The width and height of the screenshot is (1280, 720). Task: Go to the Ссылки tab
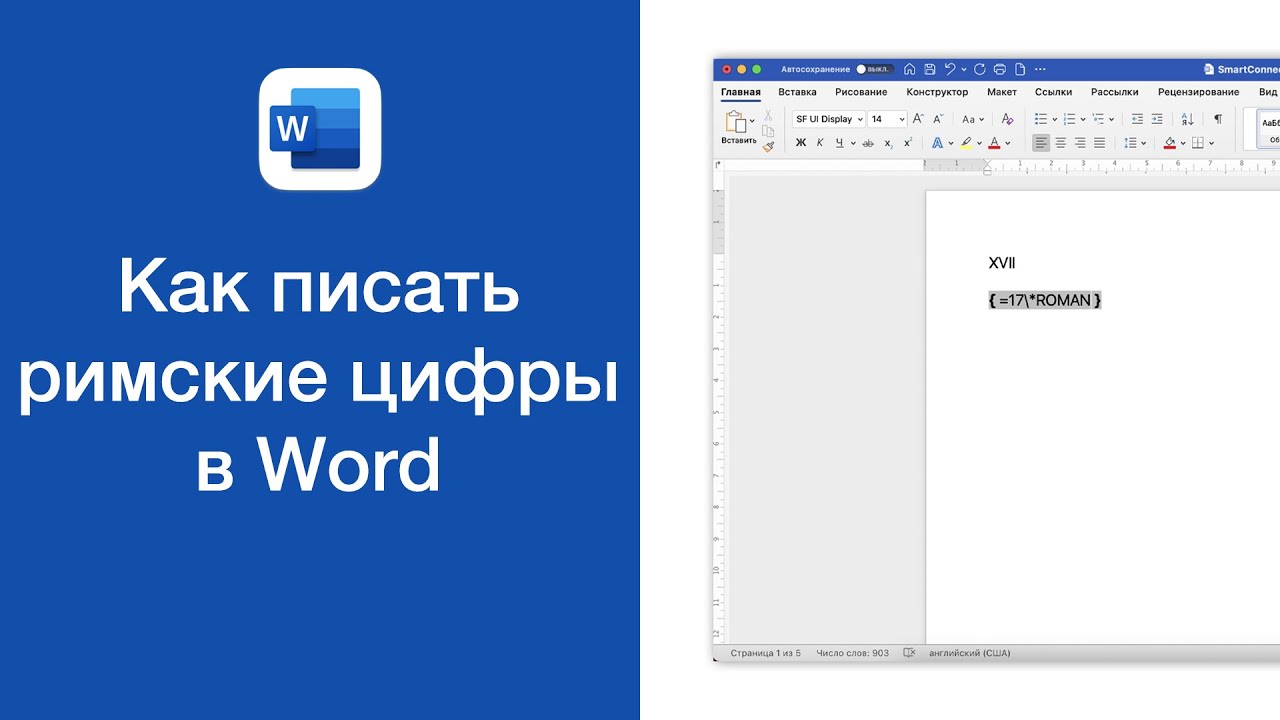pos(1053,92)
